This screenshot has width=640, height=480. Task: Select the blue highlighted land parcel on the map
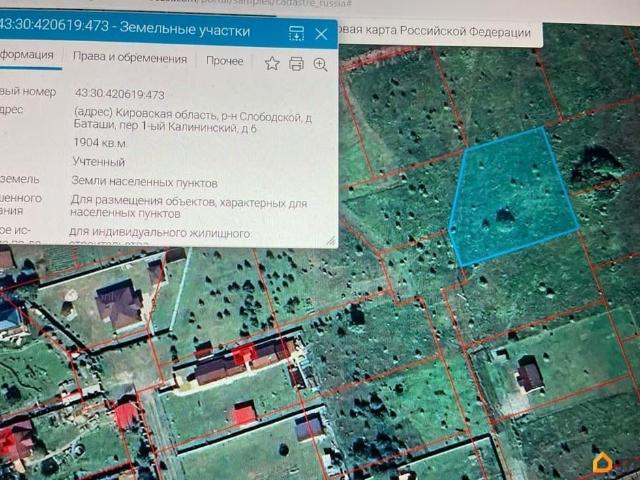[x=513, y=198]
